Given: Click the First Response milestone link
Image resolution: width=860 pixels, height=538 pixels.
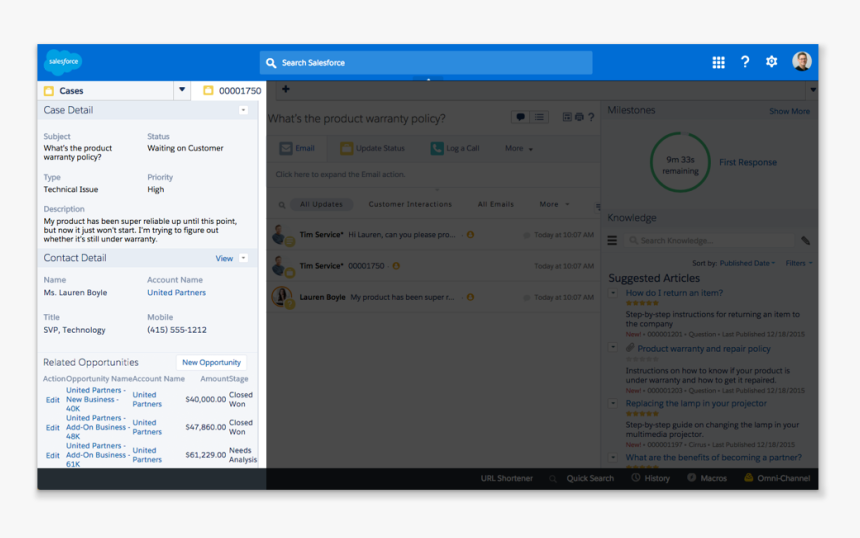Looking at the screenshot, I should pos(748,162).
